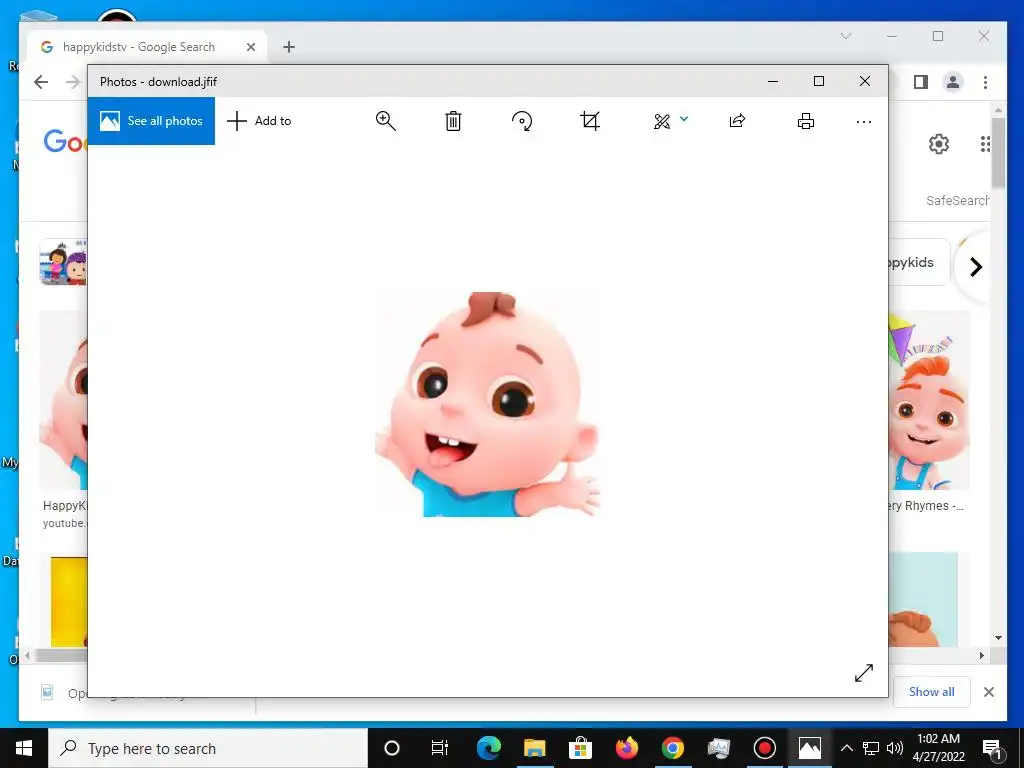Launch Firefox from taskbar
The width and height of the screenshot is (1024, 768).
pyautogui.click(x=626, y=748)
